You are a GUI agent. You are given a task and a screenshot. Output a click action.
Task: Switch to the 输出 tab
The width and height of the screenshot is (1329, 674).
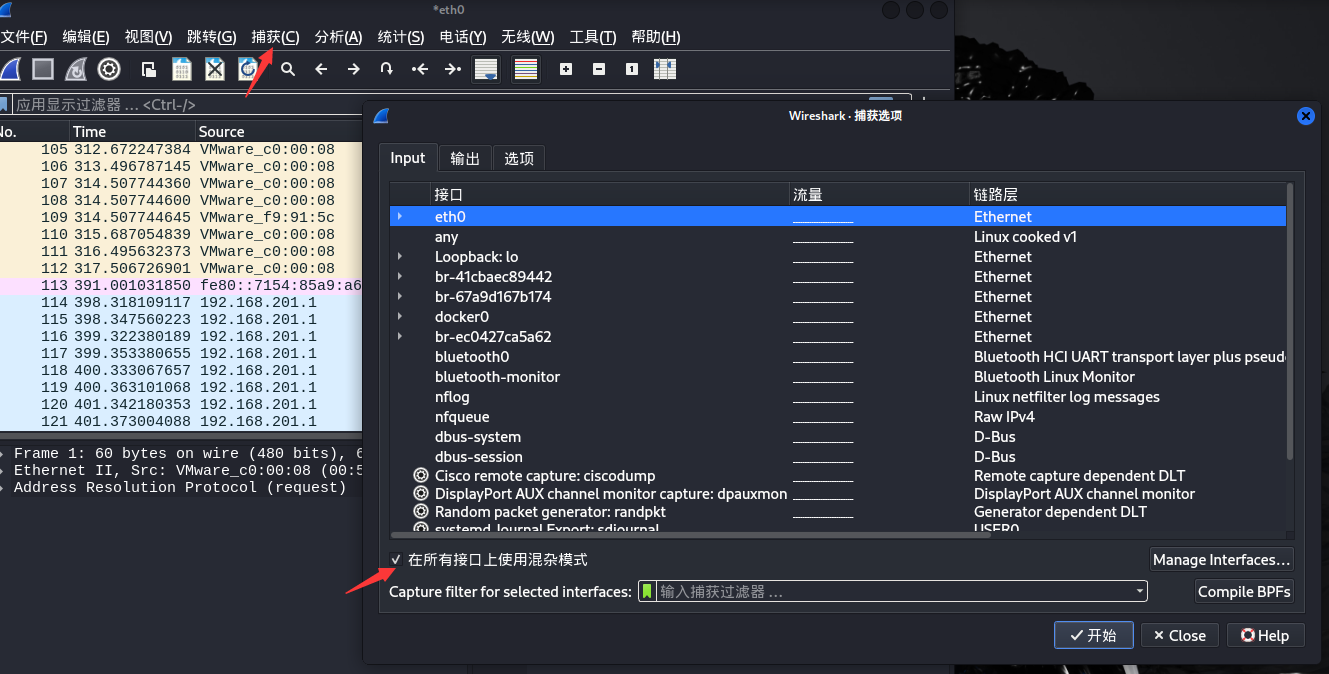[x=465, y=158]
